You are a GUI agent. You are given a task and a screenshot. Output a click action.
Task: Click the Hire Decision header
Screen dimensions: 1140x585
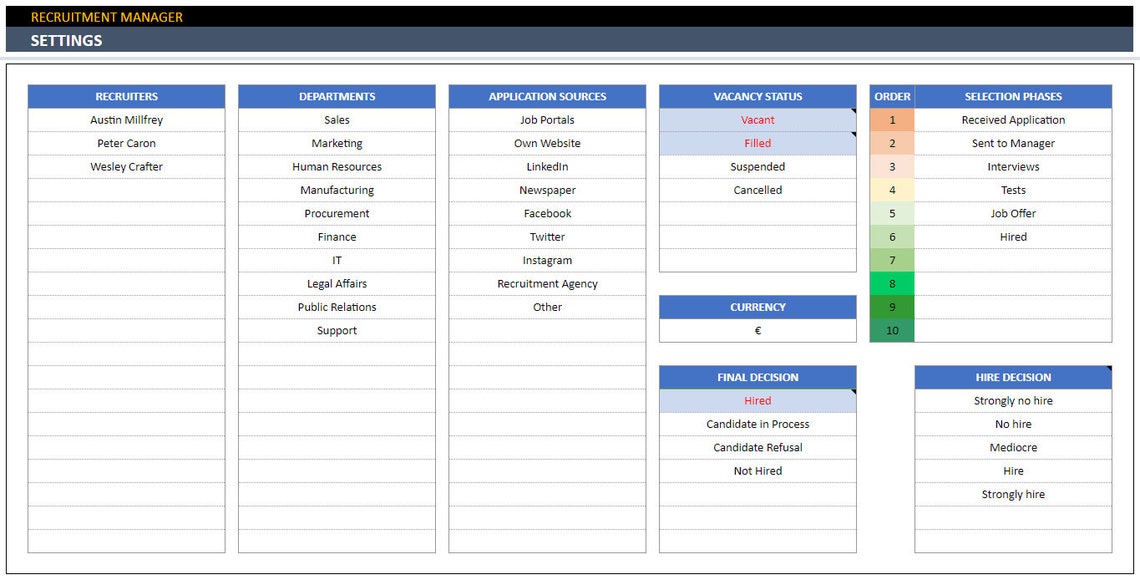pyautogui.click(x=1013, y=377)
